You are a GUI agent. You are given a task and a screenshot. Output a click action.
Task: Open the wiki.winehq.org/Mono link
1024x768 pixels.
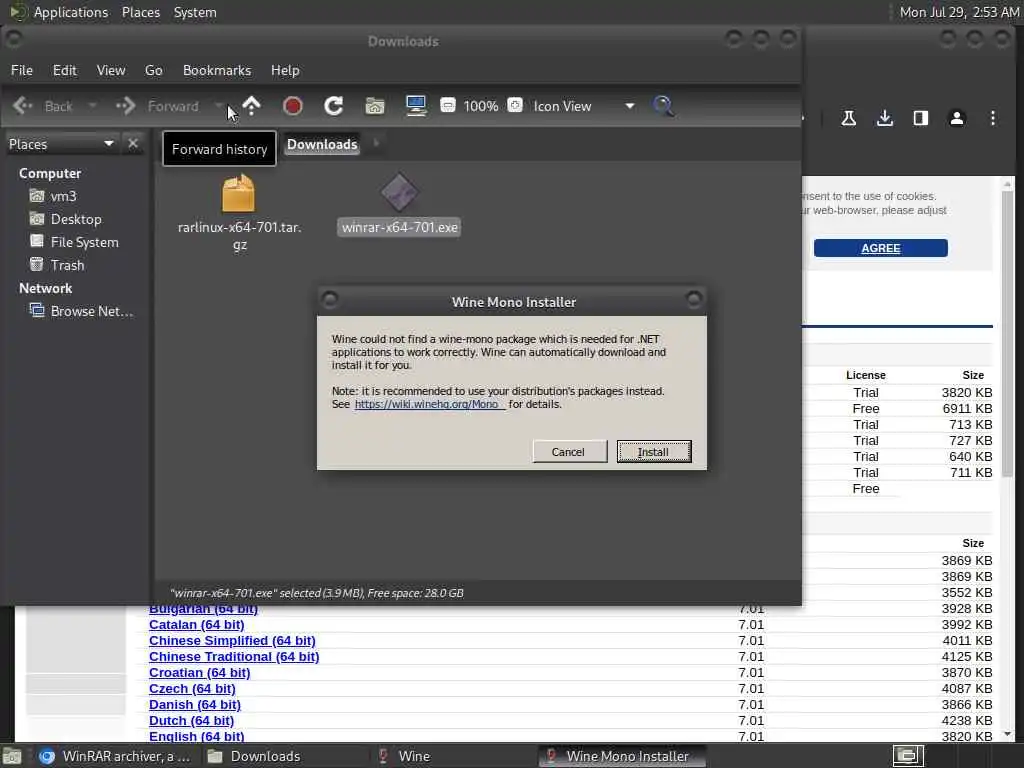tap(428, 404)
